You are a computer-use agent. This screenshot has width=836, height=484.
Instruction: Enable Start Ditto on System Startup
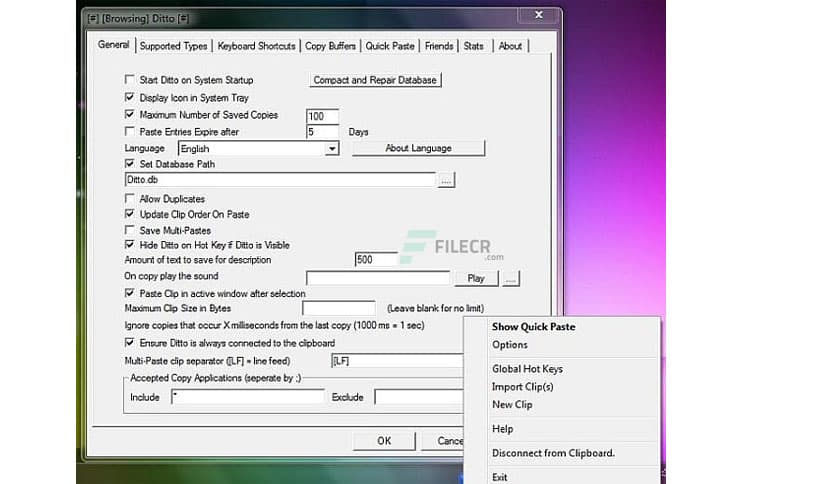[x=129, y=80]
